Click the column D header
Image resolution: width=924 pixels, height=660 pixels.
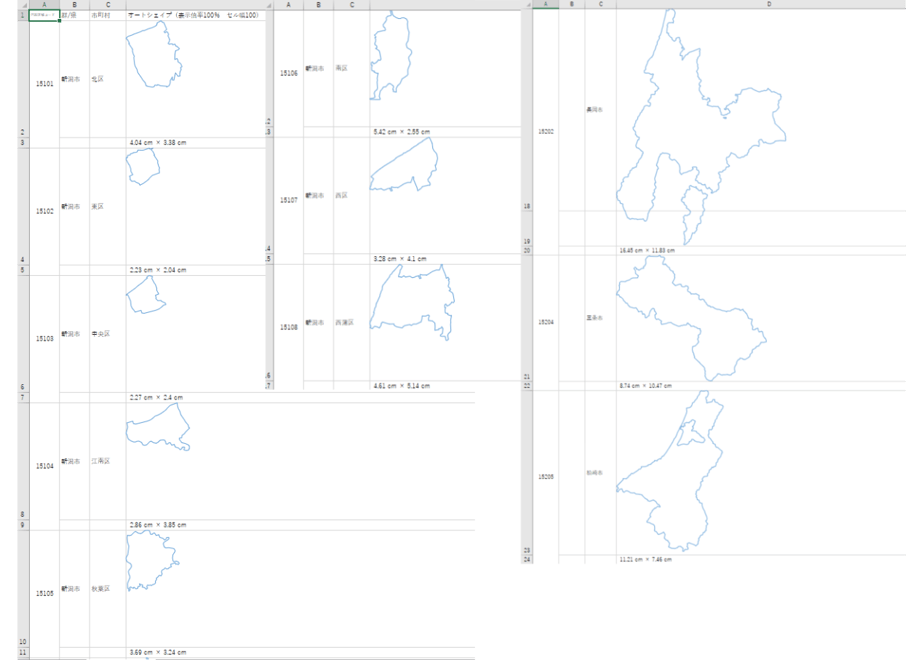tap(768, 4)
